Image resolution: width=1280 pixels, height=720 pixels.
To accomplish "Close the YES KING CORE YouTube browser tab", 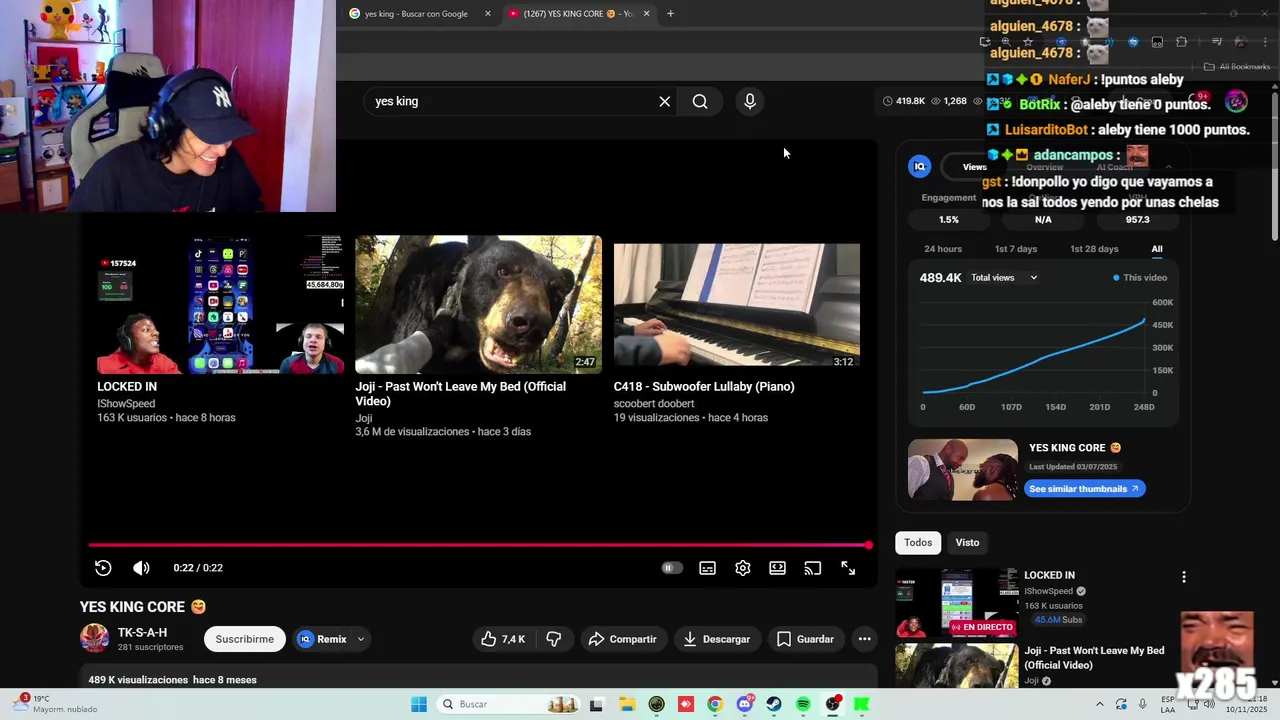I will (646, 14).
